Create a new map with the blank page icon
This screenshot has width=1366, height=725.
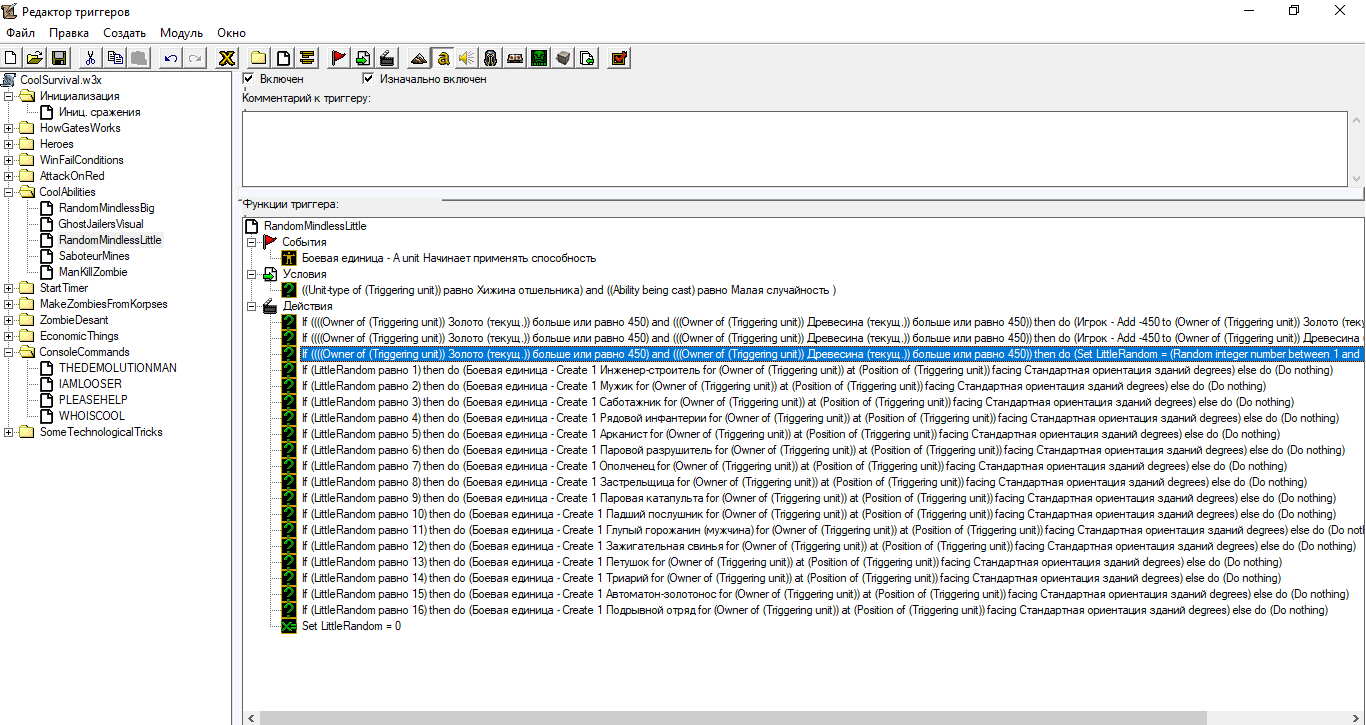pyautogui.click(x=12, y=58)
